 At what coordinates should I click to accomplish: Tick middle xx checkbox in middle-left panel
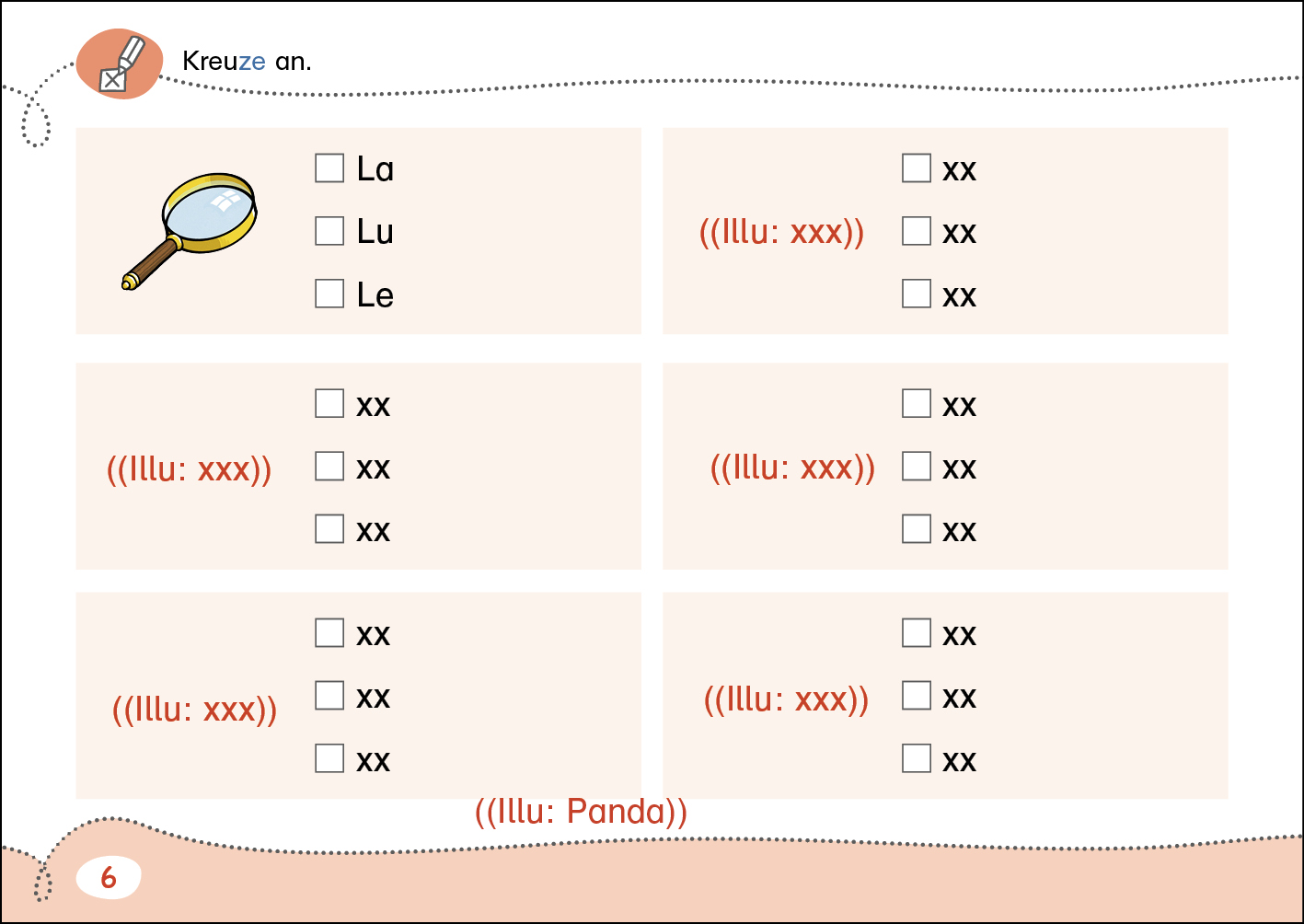click(329, 467)
